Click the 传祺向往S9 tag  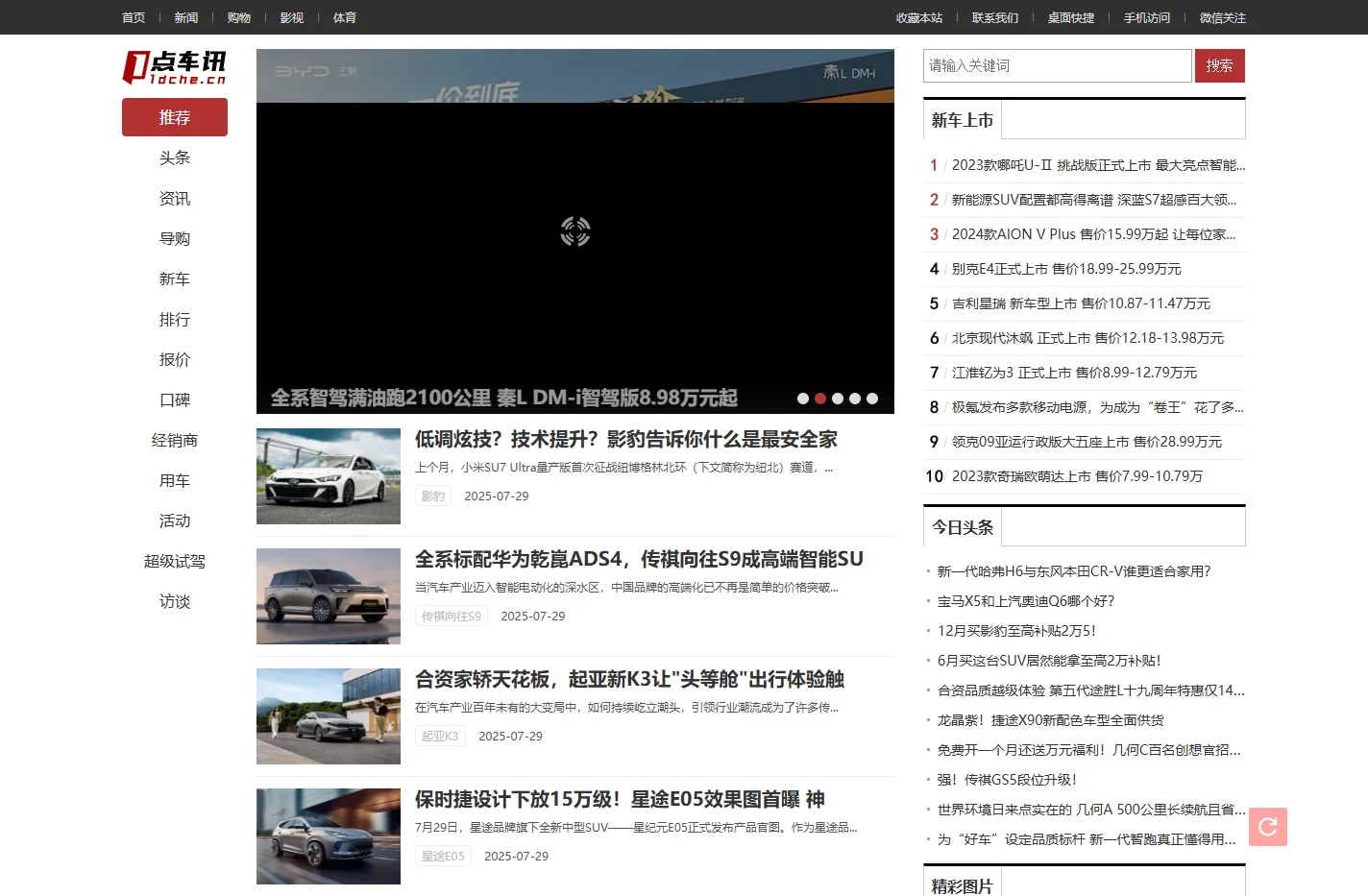[x=452, y=616]
